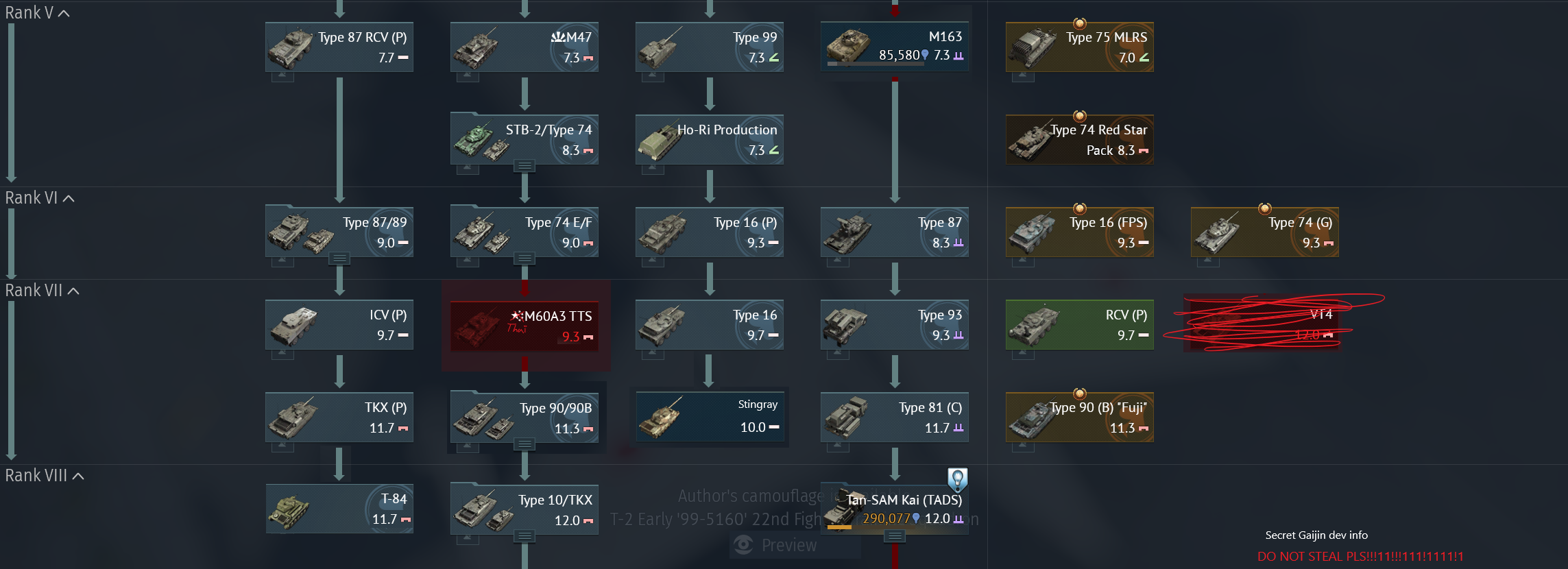Select the green RCV (P) card
1568x569 pixels.
point(1080,324)
